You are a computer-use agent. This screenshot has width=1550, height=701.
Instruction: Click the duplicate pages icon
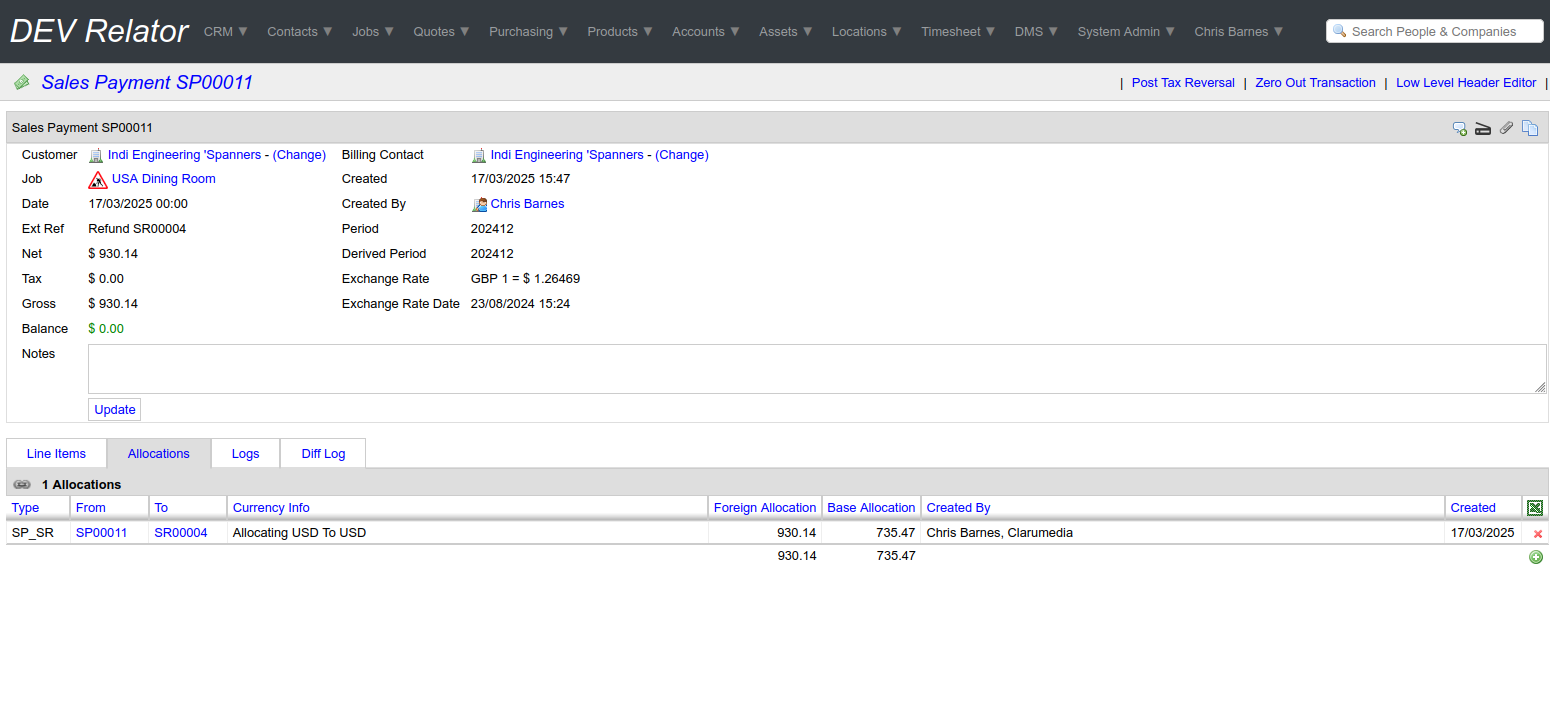[x=1530, y=128]
